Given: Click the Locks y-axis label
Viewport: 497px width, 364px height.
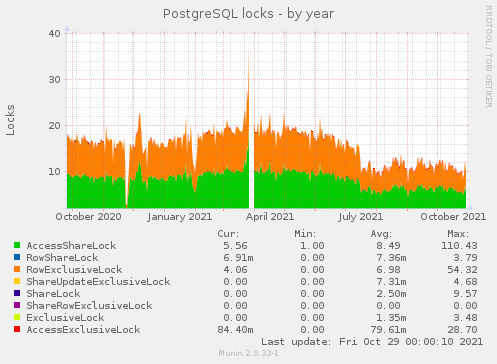Looking at the screenshot, I should (x=10, y=120).
